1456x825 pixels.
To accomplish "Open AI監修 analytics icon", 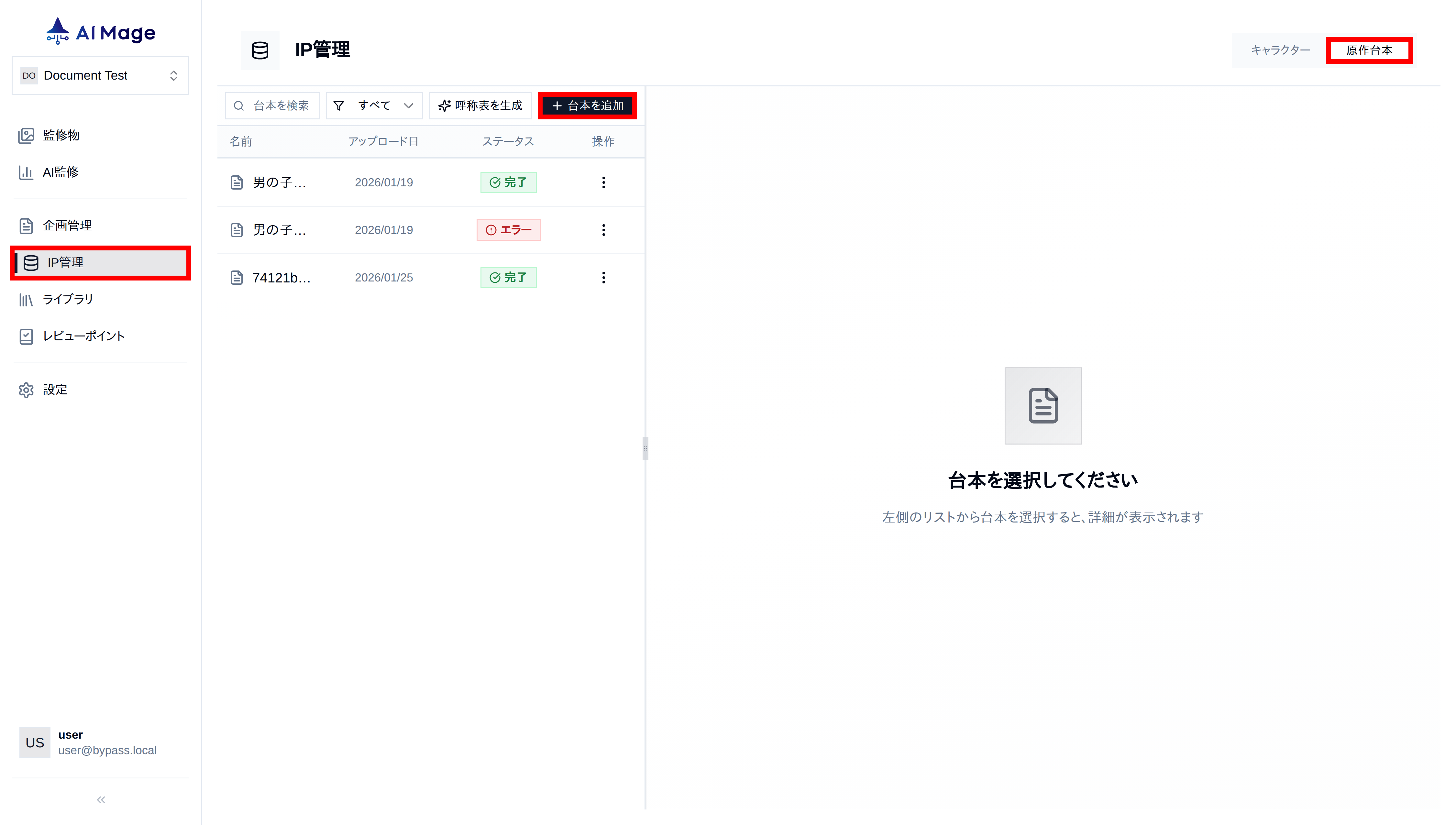I will coord(27,172).
